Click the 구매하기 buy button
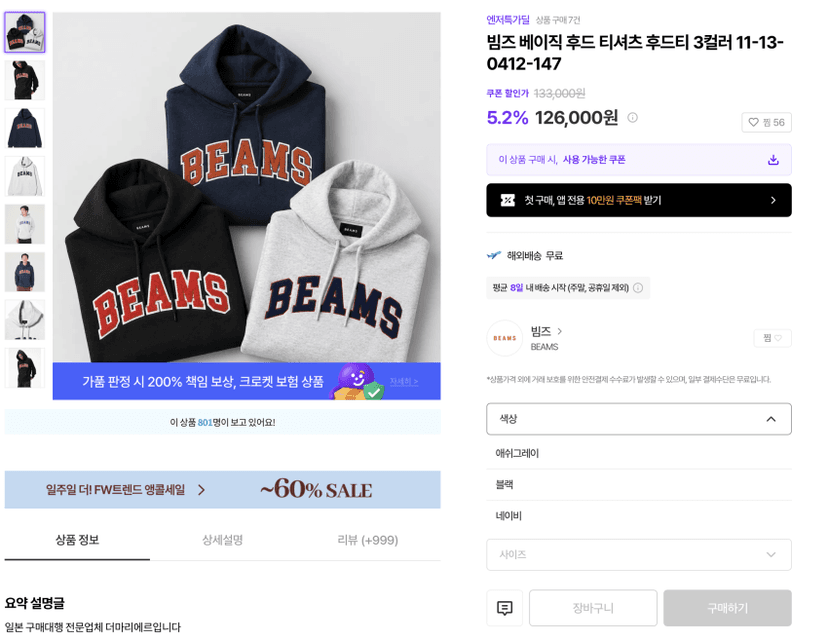The height and width of the screenshot is (642, 828). 727,608
